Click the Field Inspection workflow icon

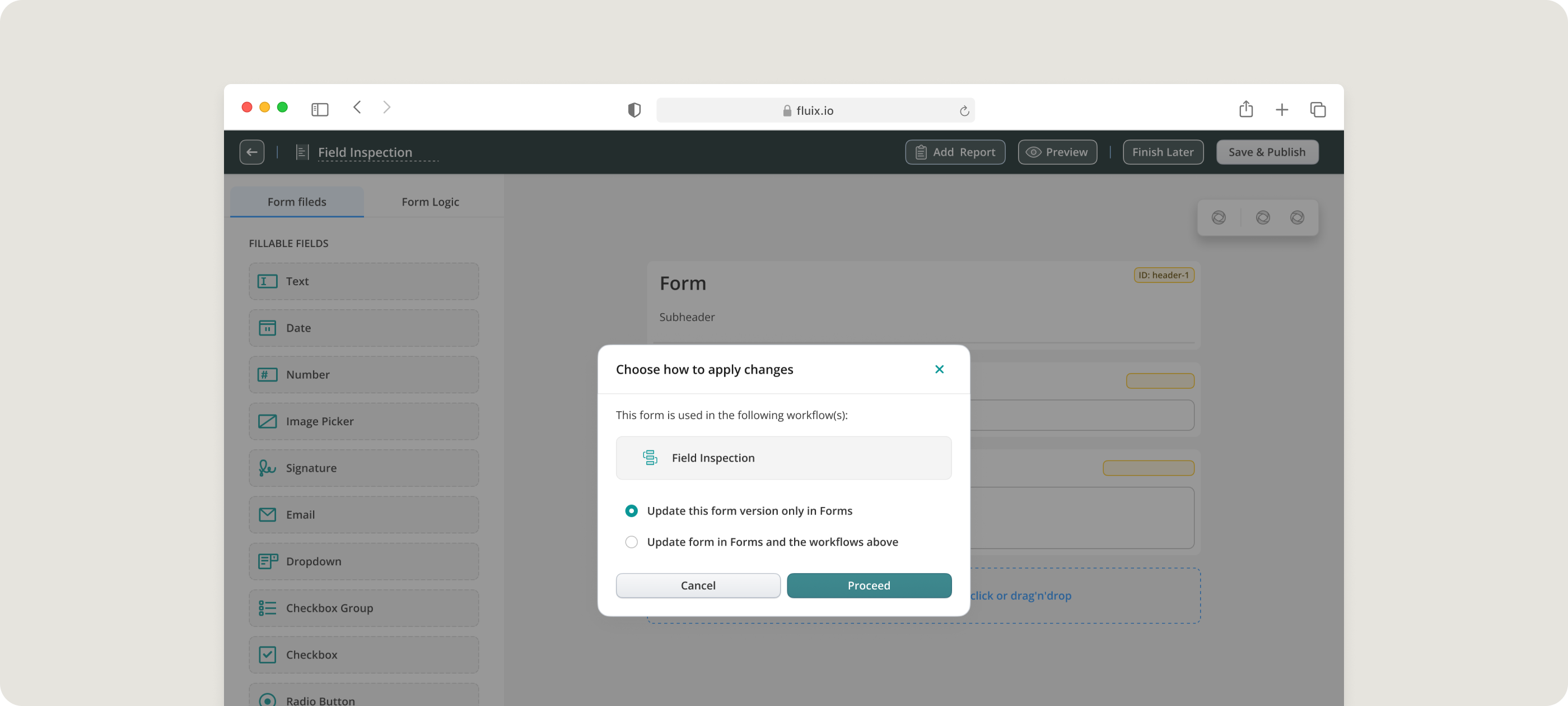650,457
